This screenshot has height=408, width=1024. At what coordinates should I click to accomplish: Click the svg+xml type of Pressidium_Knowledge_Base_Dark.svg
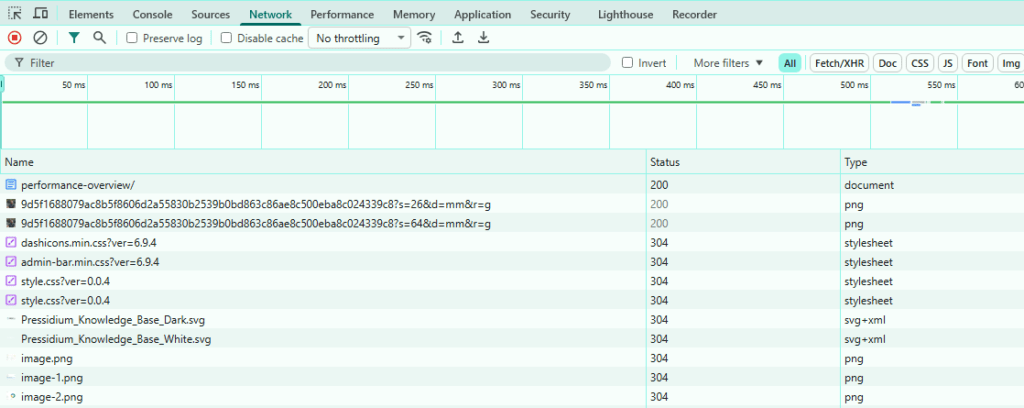pos(865,321)
